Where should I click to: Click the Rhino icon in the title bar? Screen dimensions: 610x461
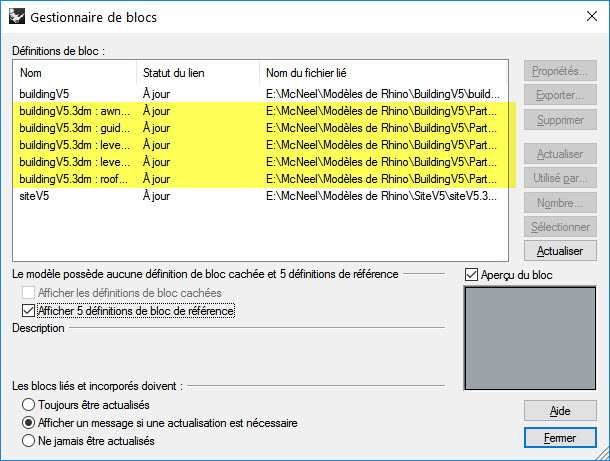[x=17, y=17]
